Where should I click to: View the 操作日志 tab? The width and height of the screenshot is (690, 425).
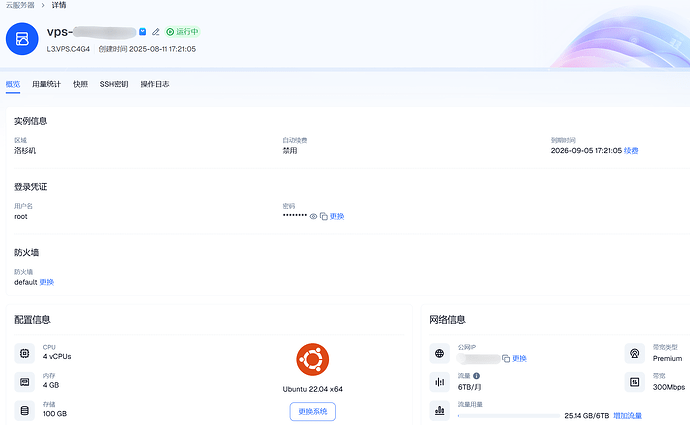click(x=155, y=84)
